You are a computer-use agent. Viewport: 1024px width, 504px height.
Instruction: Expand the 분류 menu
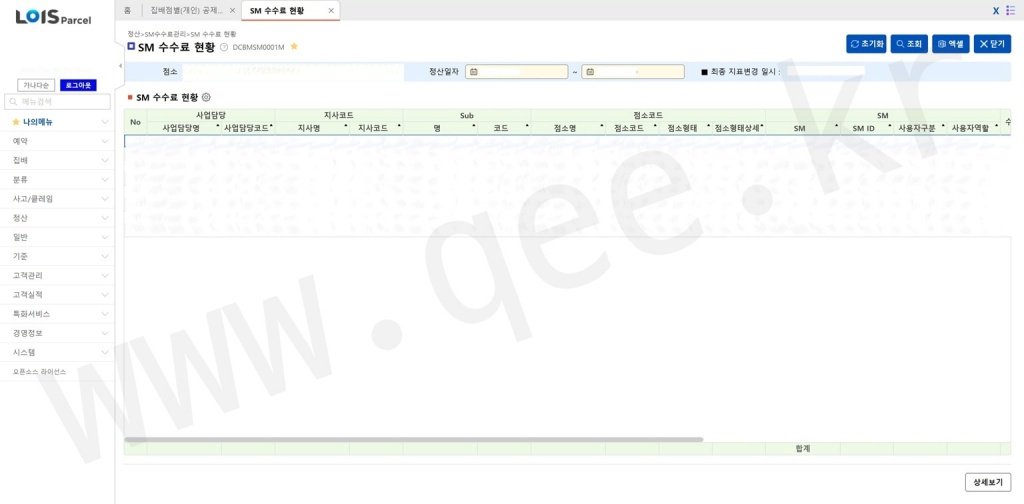(57, 180)
